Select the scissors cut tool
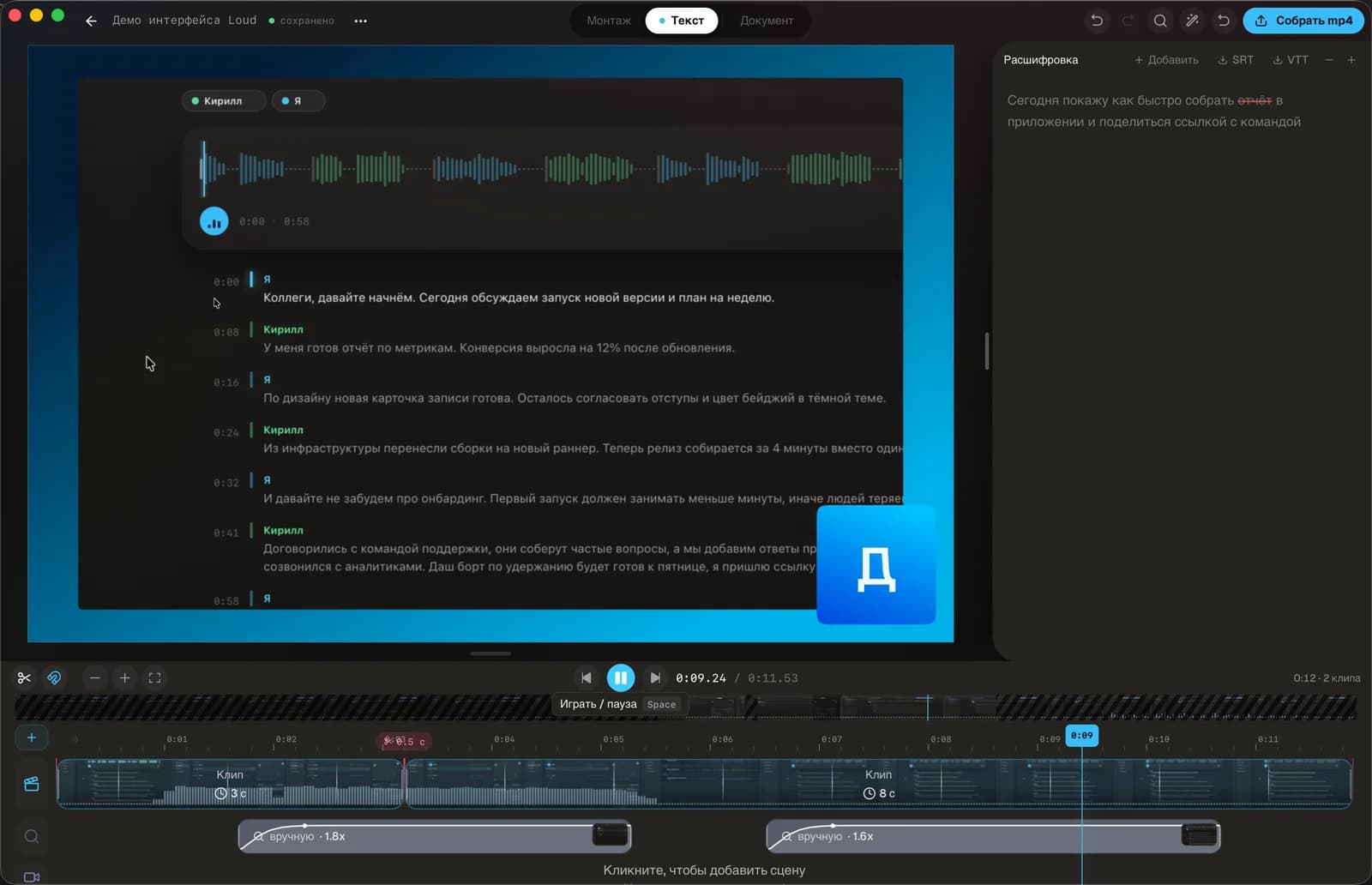The image size is (1372, 885). pyautogui.click(x=24, y=677)
